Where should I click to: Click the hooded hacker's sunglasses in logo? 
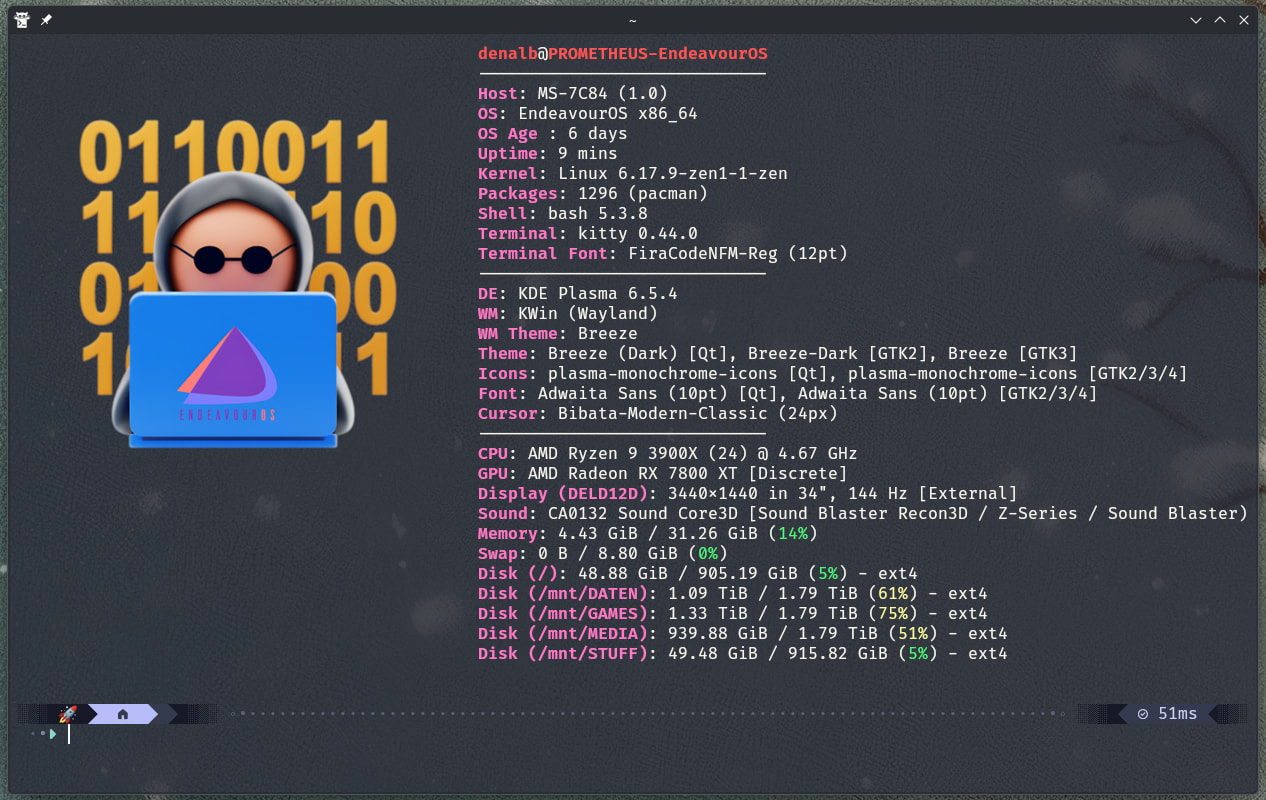coord(232,259)
